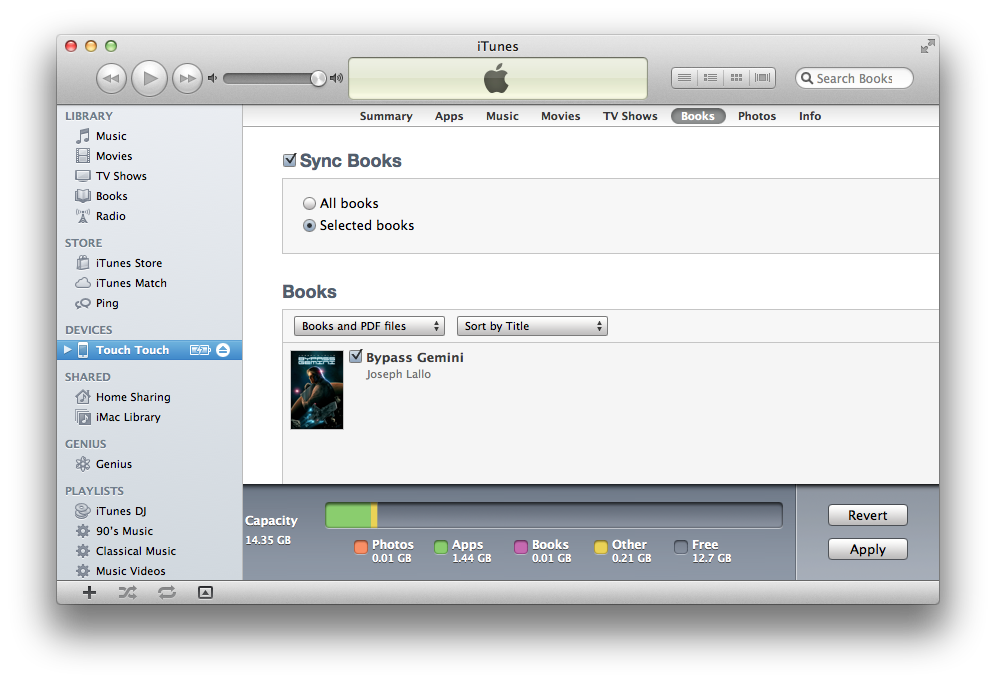Switch to list view
Image resolution: width=996 pixels, height=683 pixels.
tap(684, 78)
